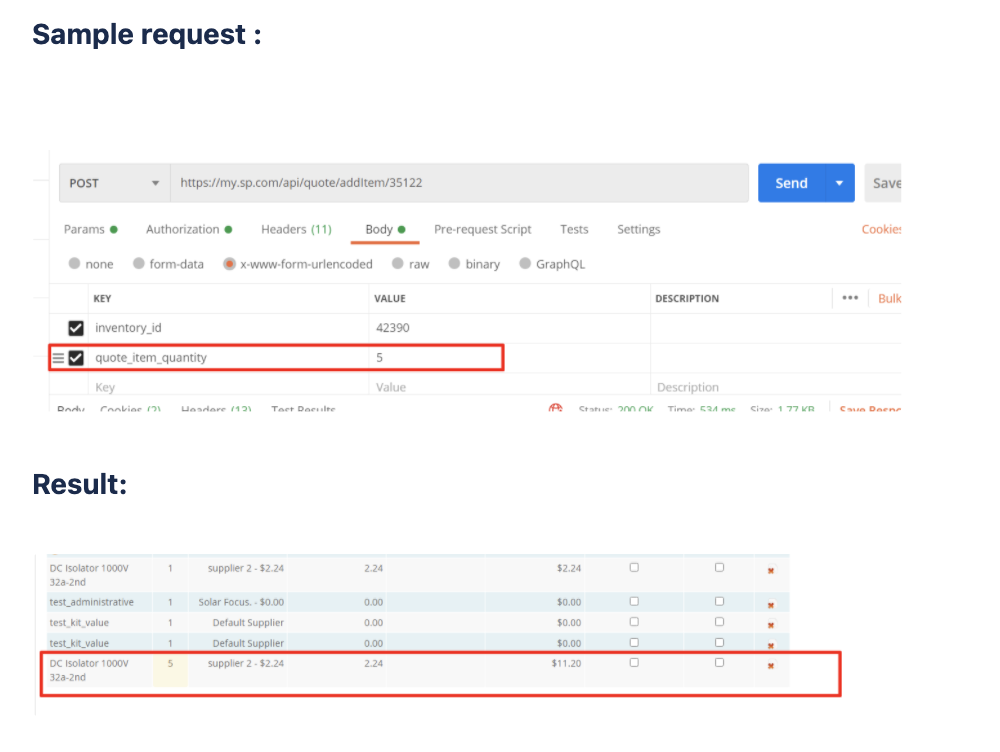
Task: Open the Headers (11) tab
Action: pos(296,229)
